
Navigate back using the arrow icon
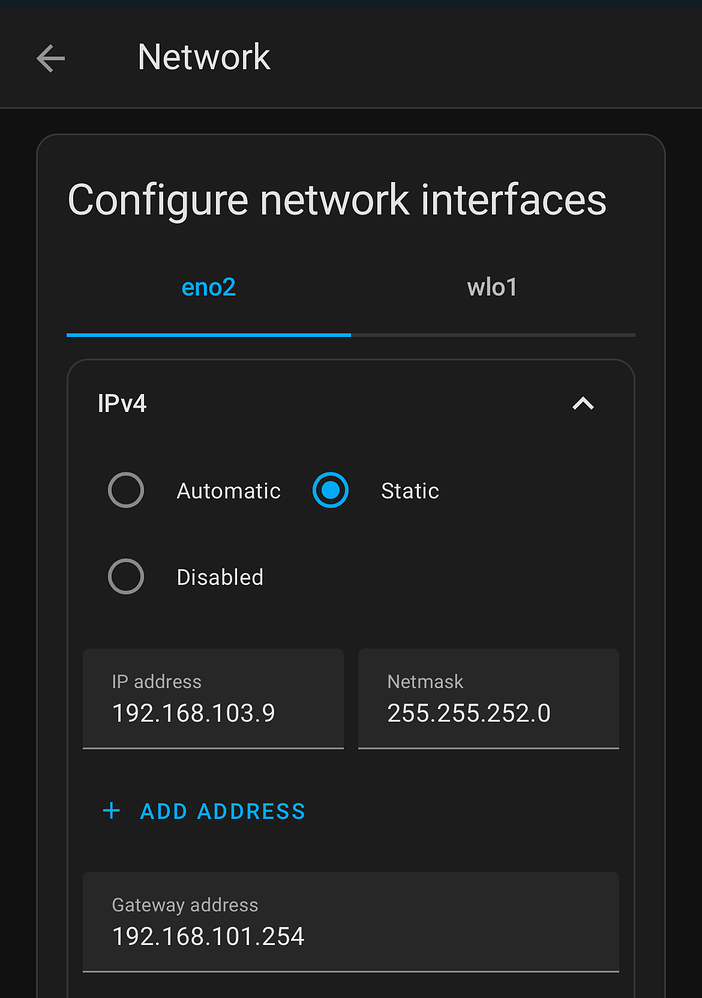(50, 58)
